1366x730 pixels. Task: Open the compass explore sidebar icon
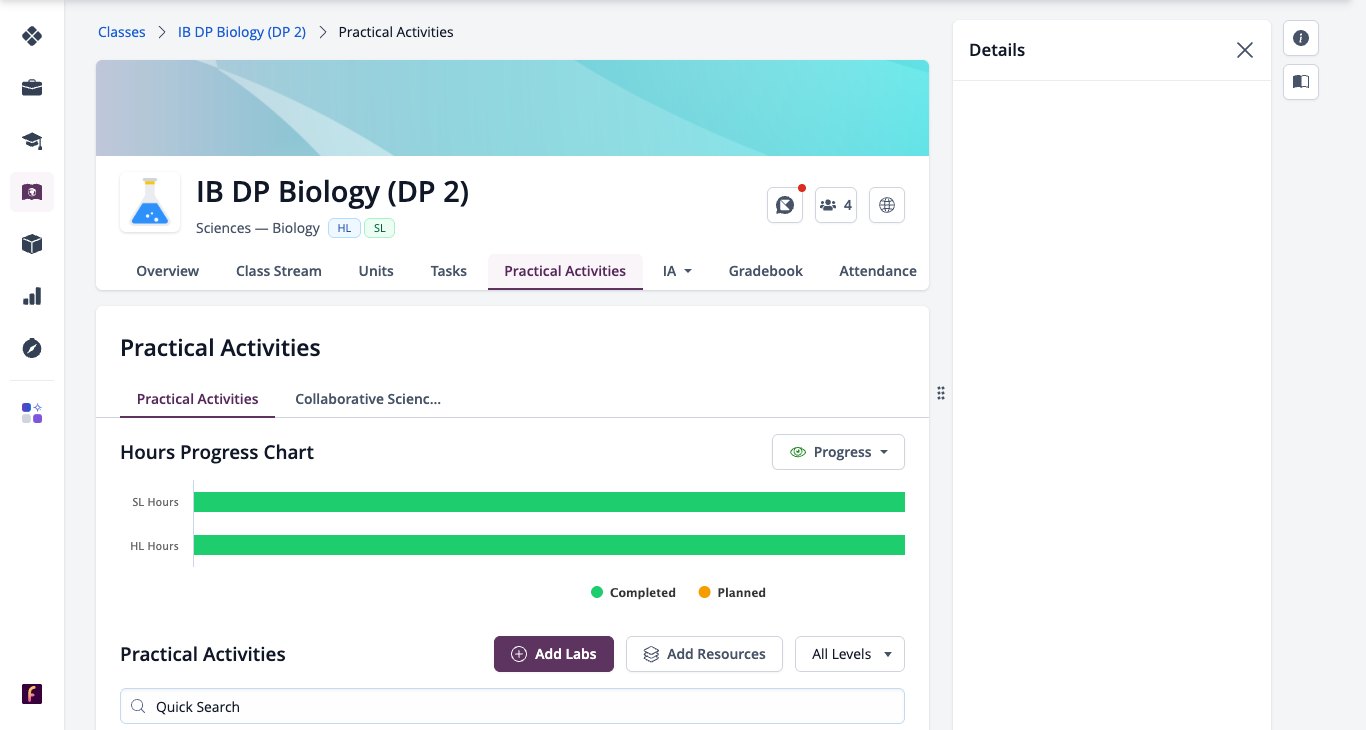coord(32,348)
